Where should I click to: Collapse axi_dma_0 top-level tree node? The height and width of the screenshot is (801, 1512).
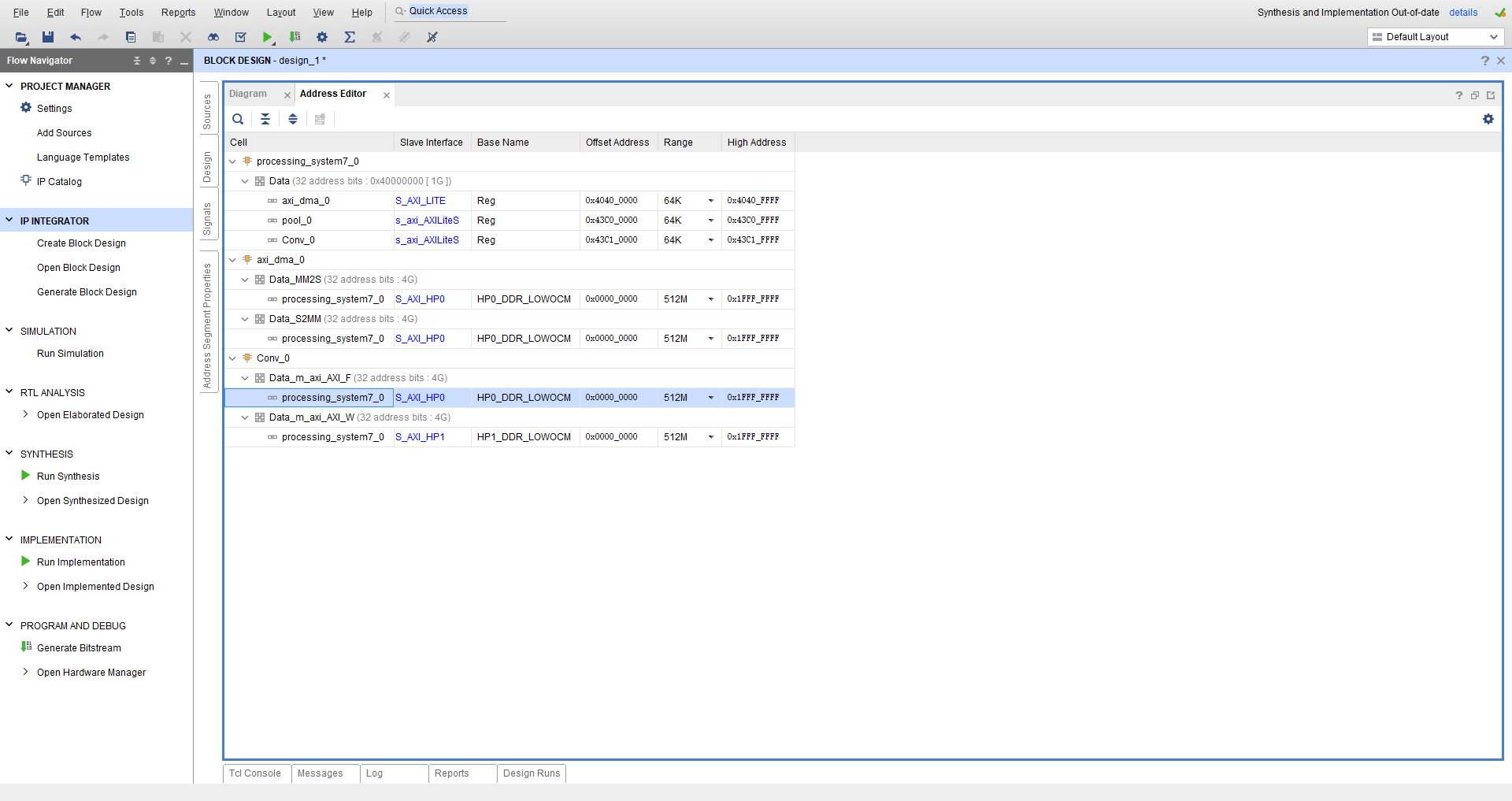pyautogui.click(x=232, y=260)
